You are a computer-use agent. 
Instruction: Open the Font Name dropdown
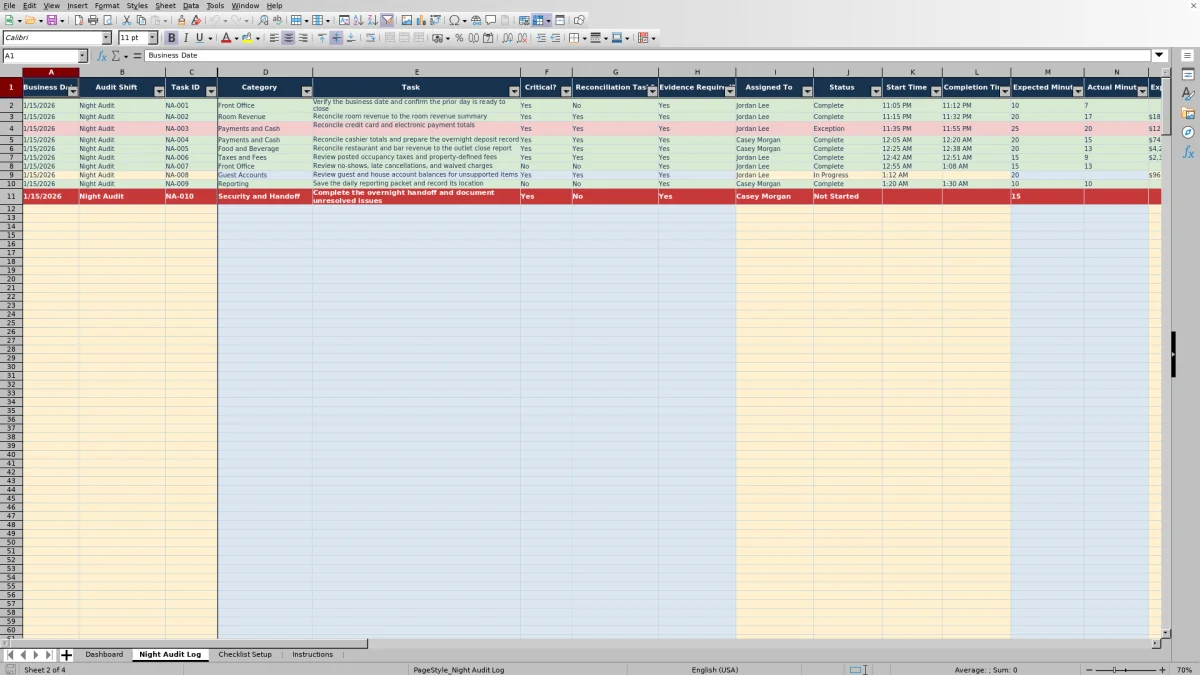pyautogui.click(x=107, y=38)
